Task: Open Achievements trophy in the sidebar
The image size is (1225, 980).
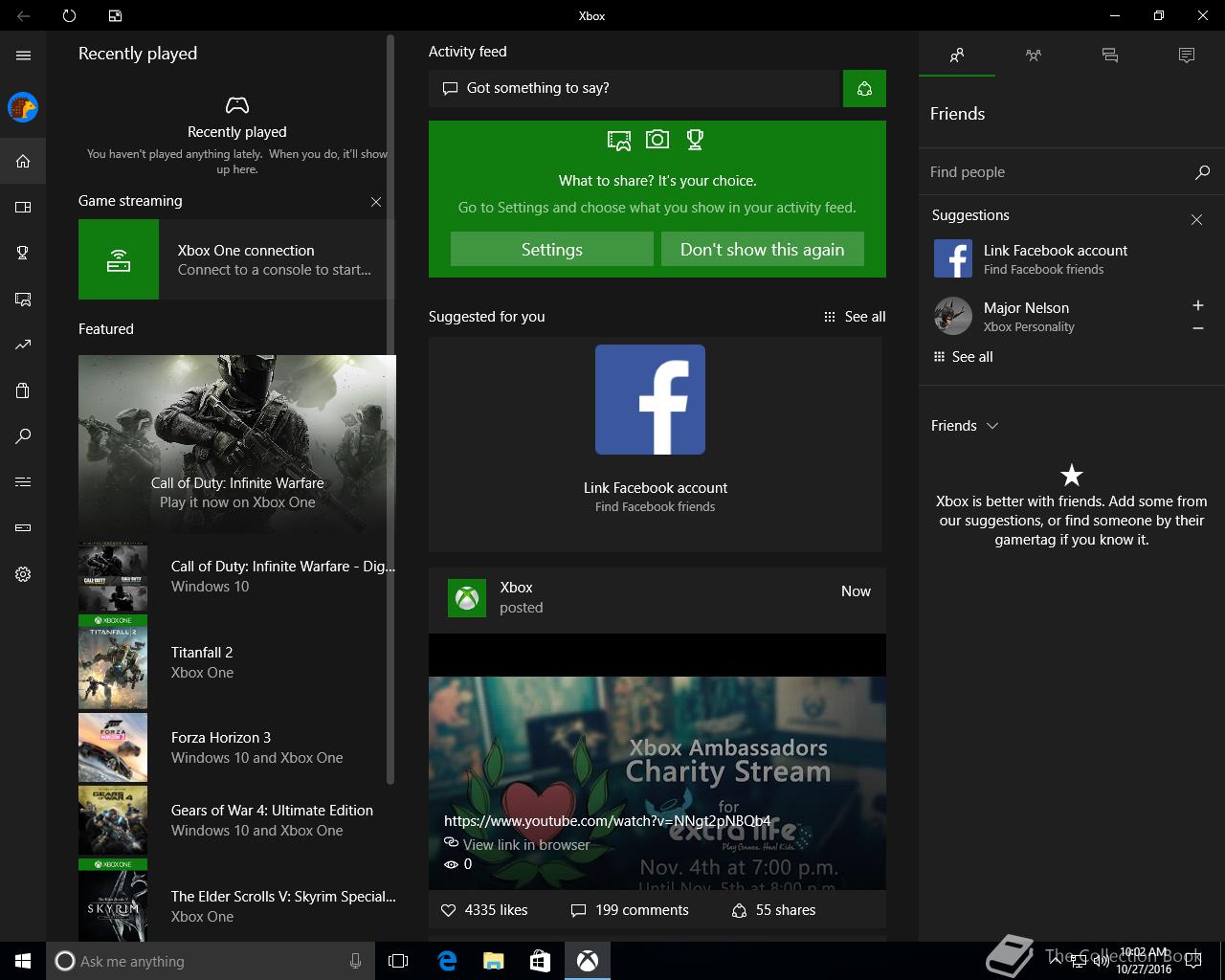Action: [23, 253]
